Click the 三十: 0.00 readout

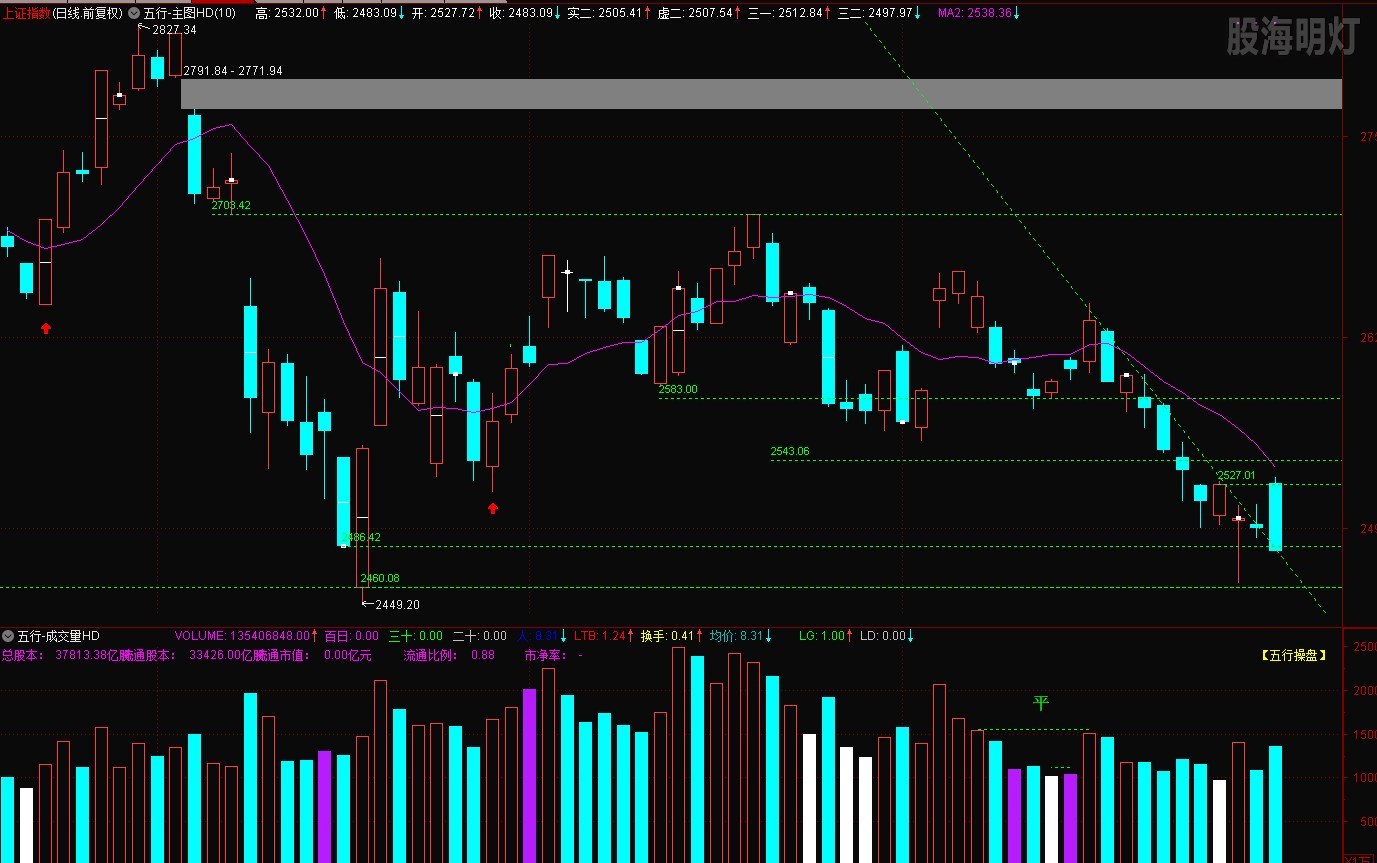click(416, 636)
